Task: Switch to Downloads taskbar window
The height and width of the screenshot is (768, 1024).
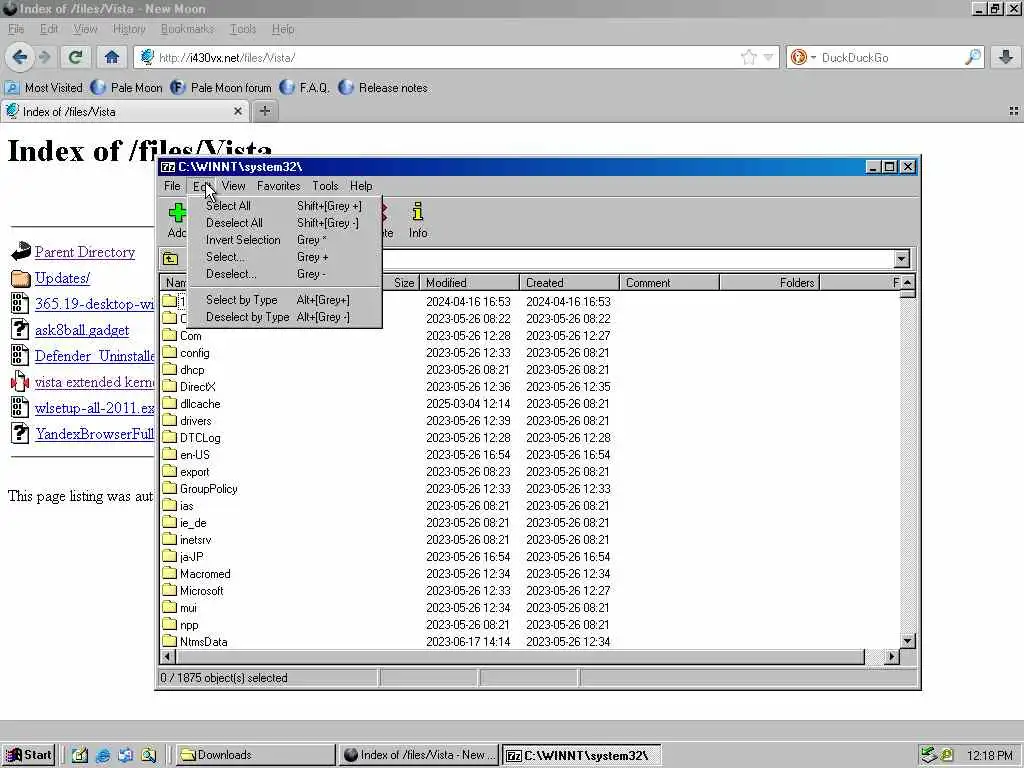Action: coord(255,755)
